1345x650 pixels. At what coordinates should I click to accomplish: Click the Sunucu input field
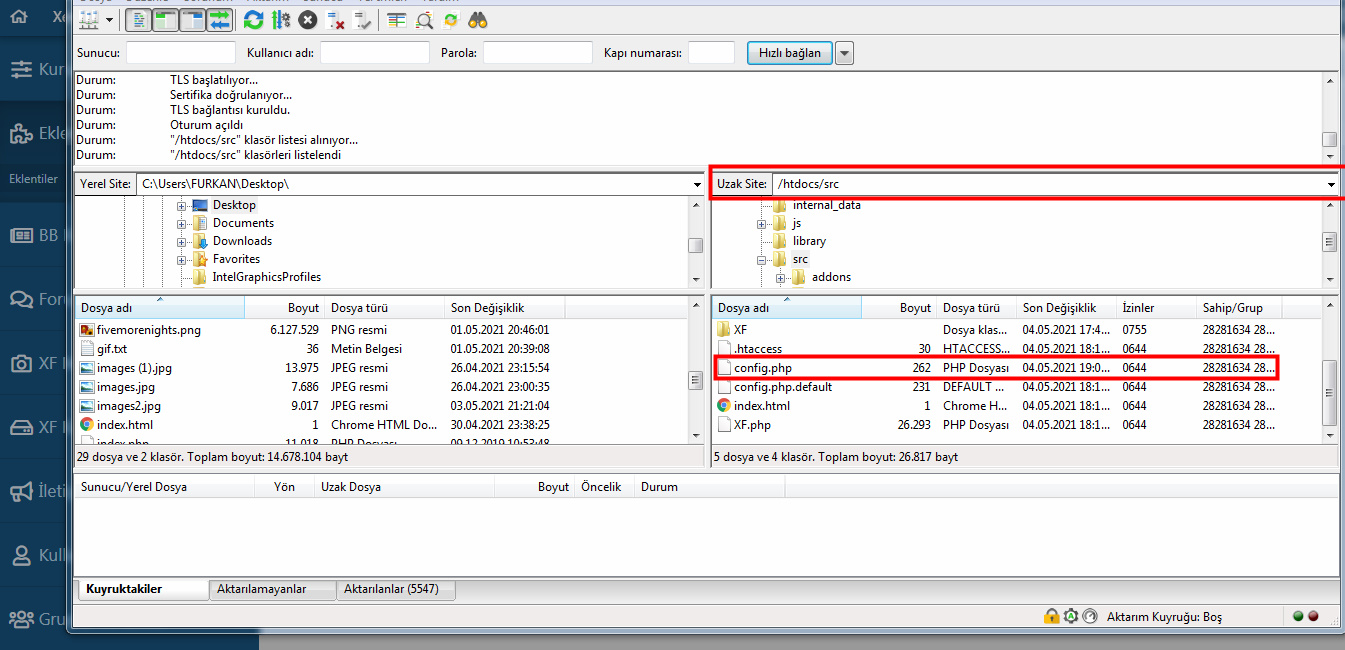[x=180, y=53]
